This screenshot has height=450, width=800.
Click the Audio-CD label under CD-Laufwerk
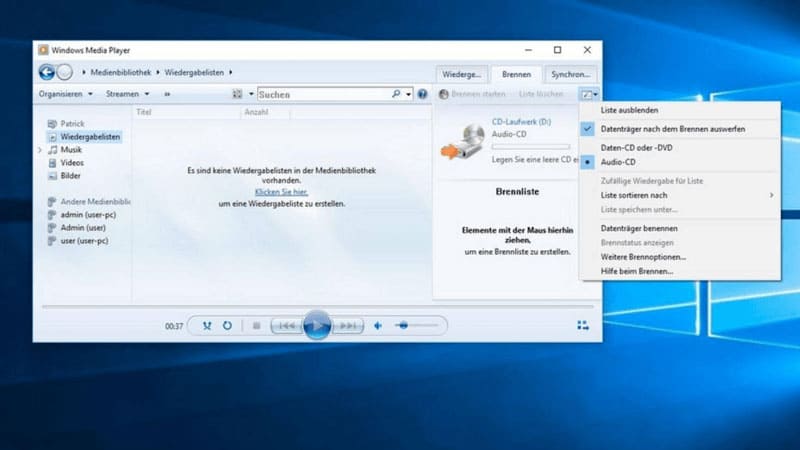[x=509, y=134]
